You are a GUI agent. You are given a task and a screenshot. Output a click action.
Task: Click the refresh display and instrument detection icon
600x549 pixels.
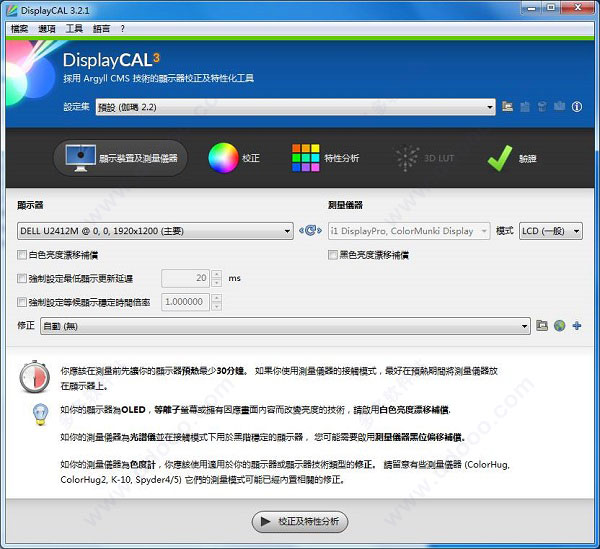click(x=310, y=230)
